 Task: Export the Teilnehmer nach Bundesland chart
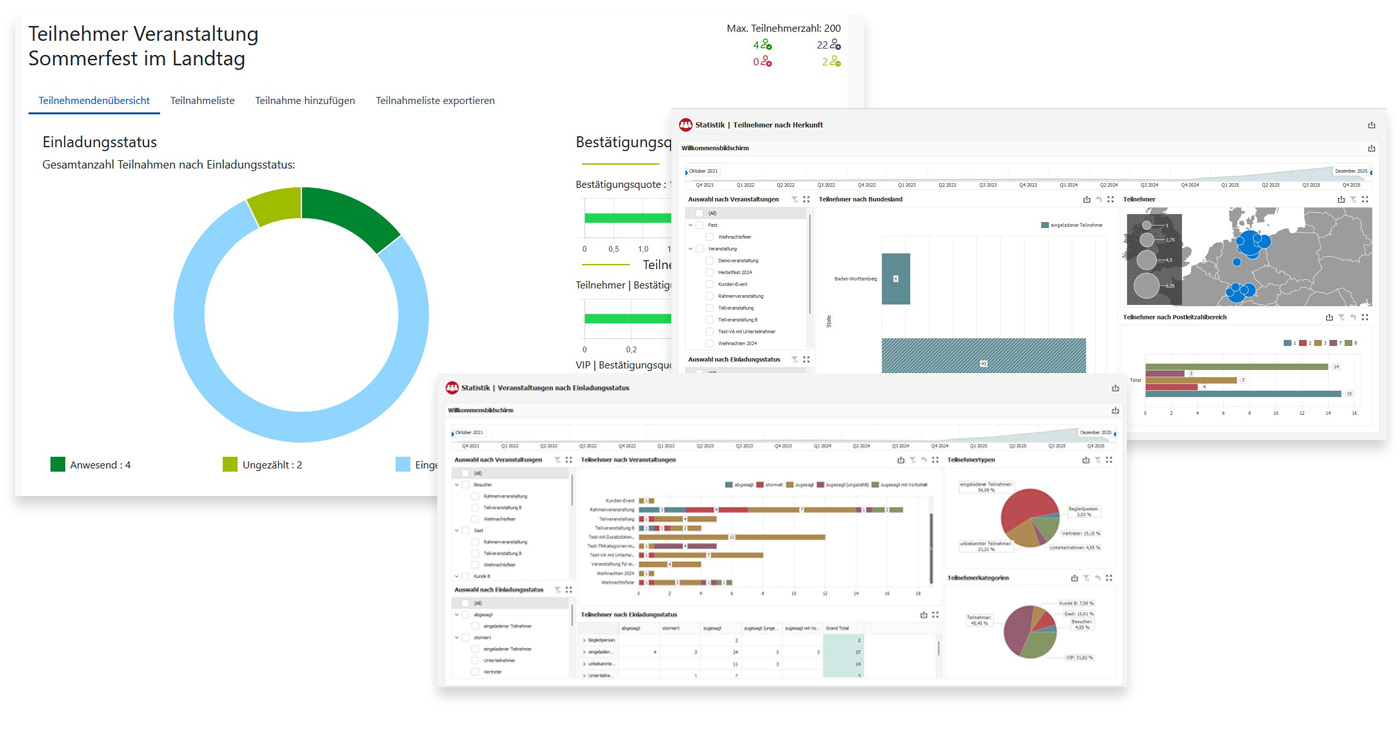coord(1086,200)
